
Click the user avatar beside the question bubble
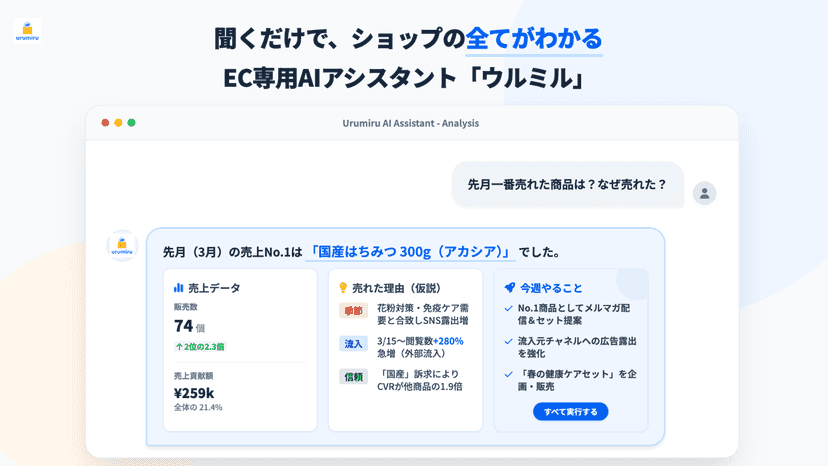704,193
